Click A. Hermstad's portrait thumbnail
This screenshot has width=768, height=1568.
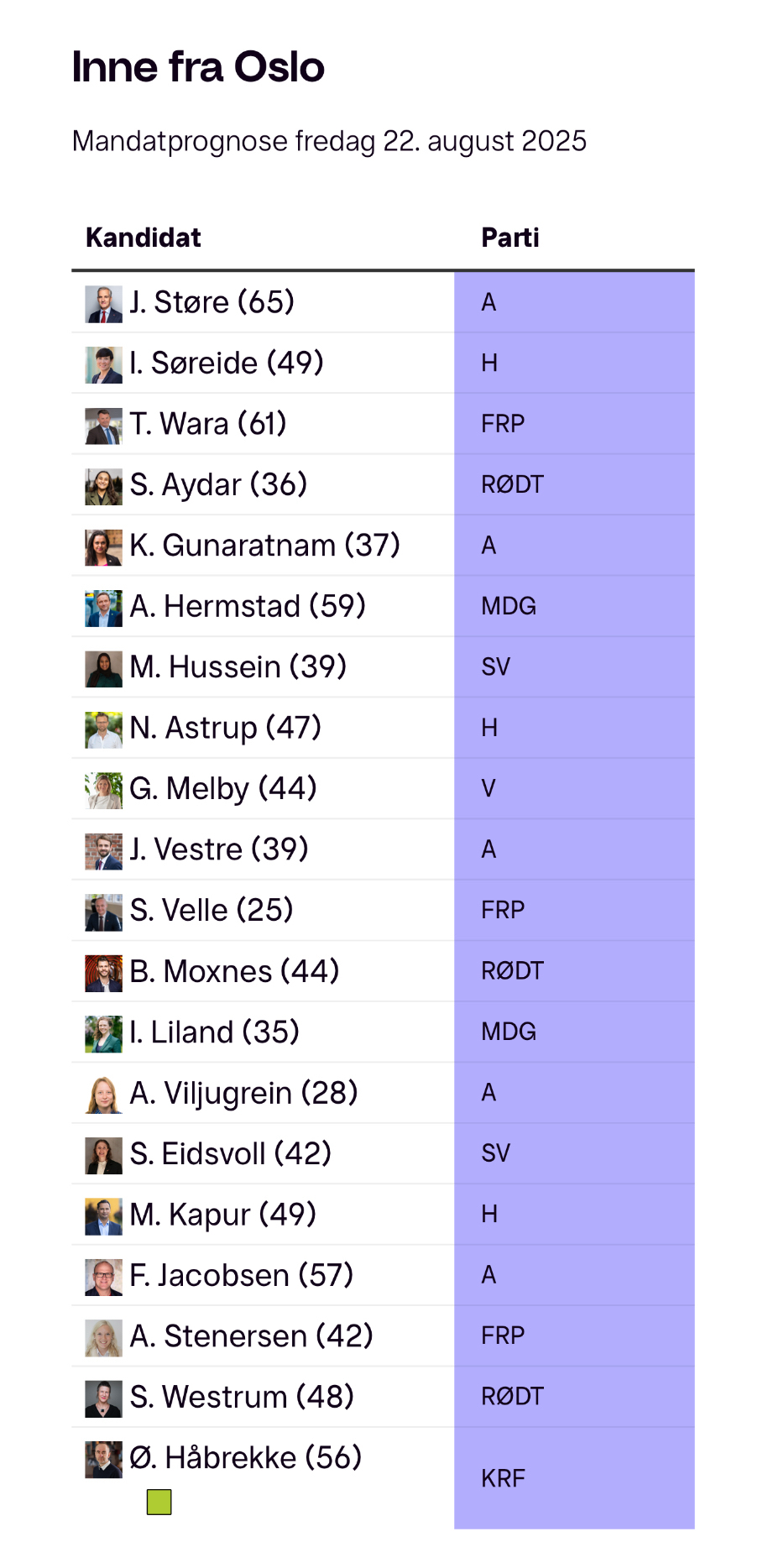103,608
